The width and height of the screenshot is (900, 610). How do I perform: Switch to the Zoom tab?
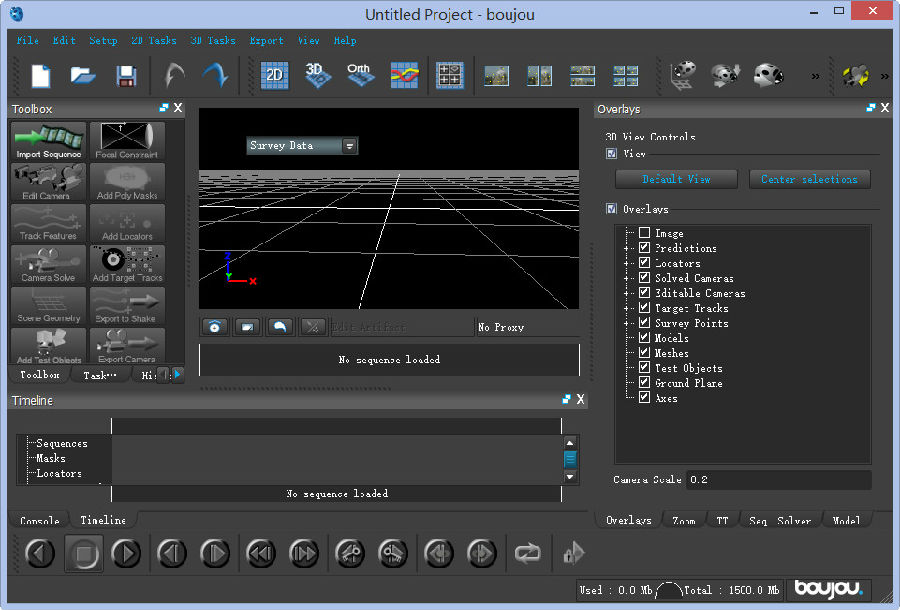point(684,521)
